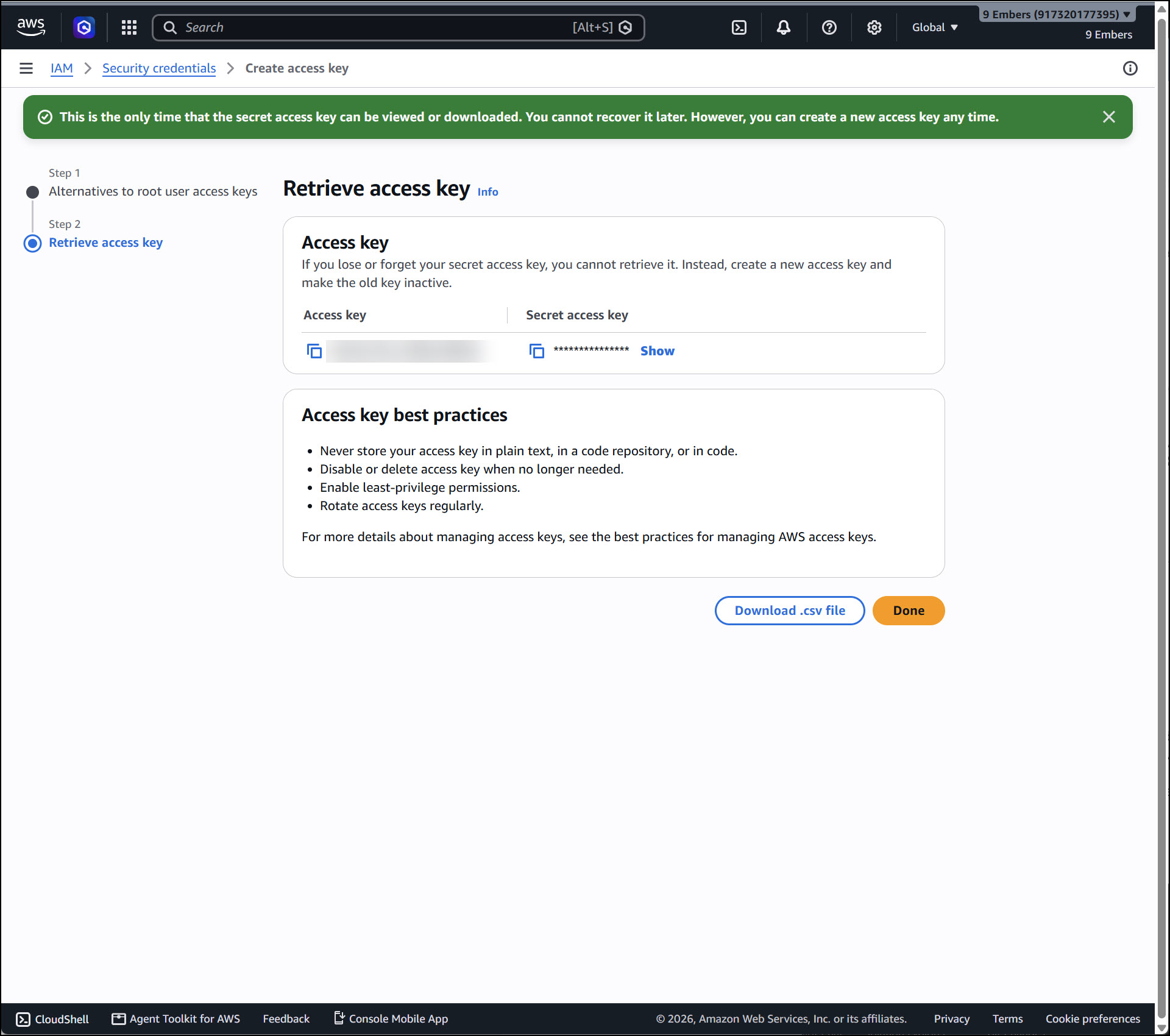Viewport: 1170px width, 1036px height.
Task: Click the Feedback footer link
Action: click(x=286, y=1019)
